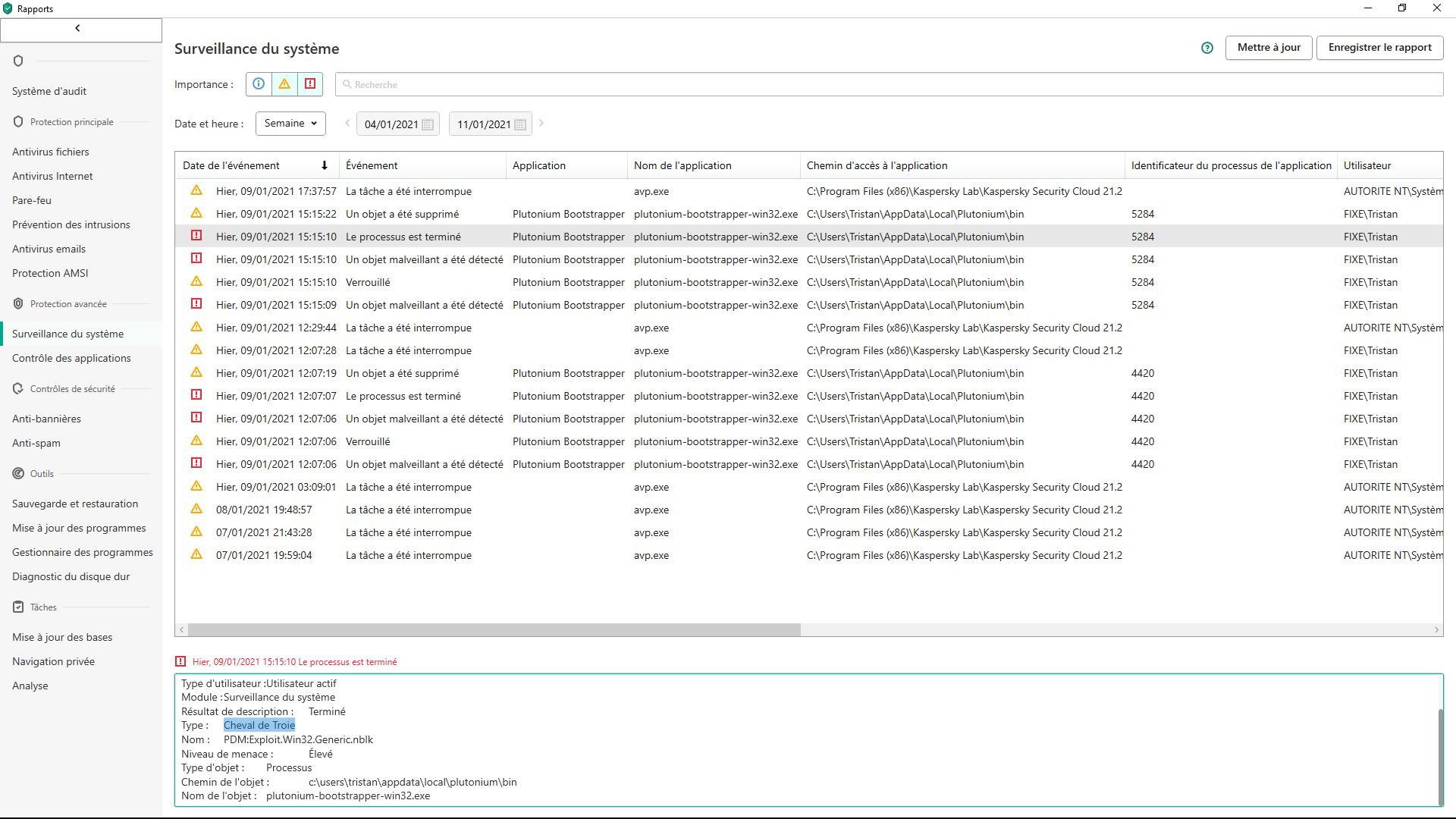Sort by Événement column header
This screenshot has width=1456, height=819.
(x=422, y=165)
